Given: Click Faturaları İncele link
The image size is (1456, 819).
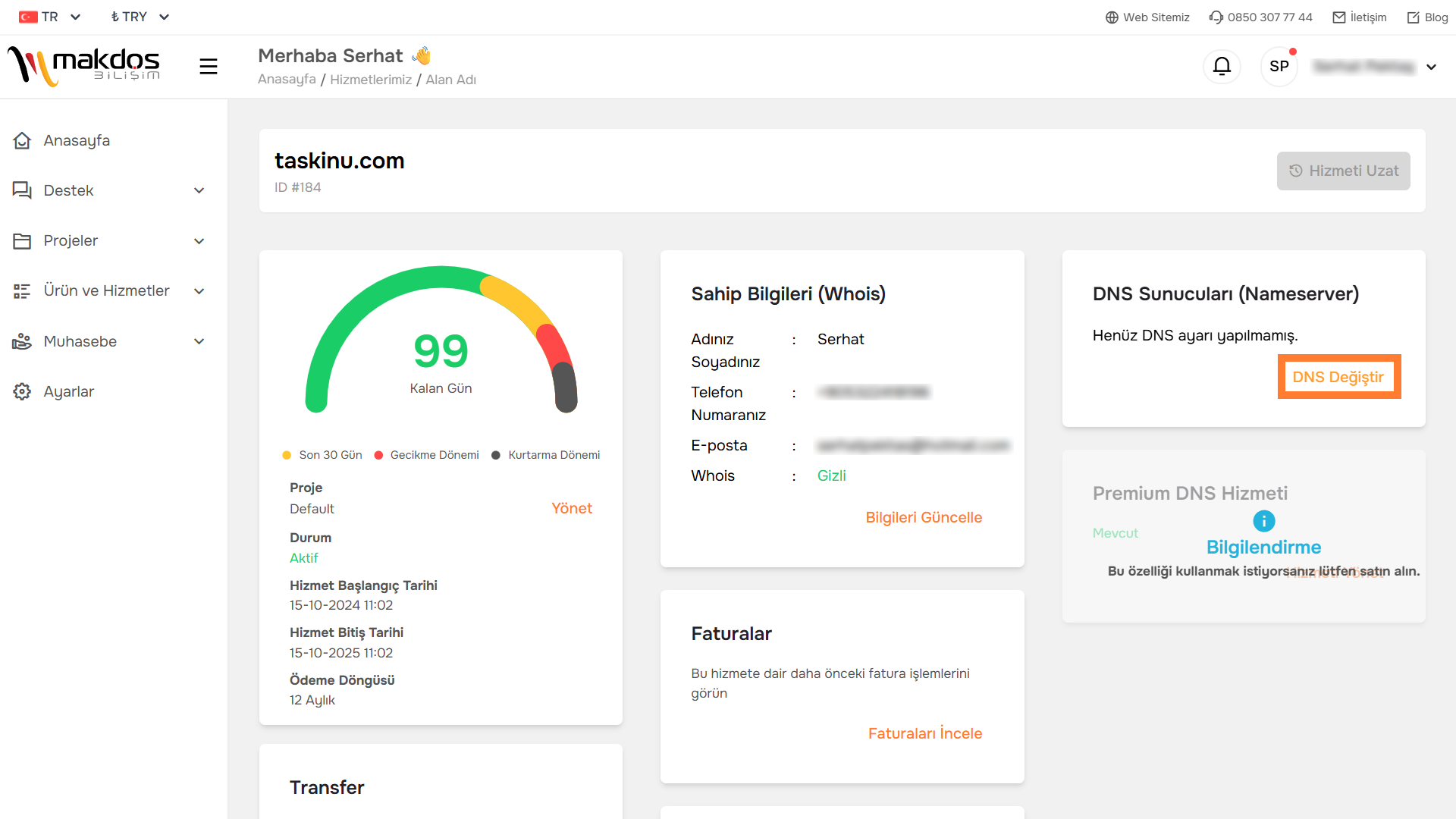Looking at the screenshot, I should click(925, 733).
